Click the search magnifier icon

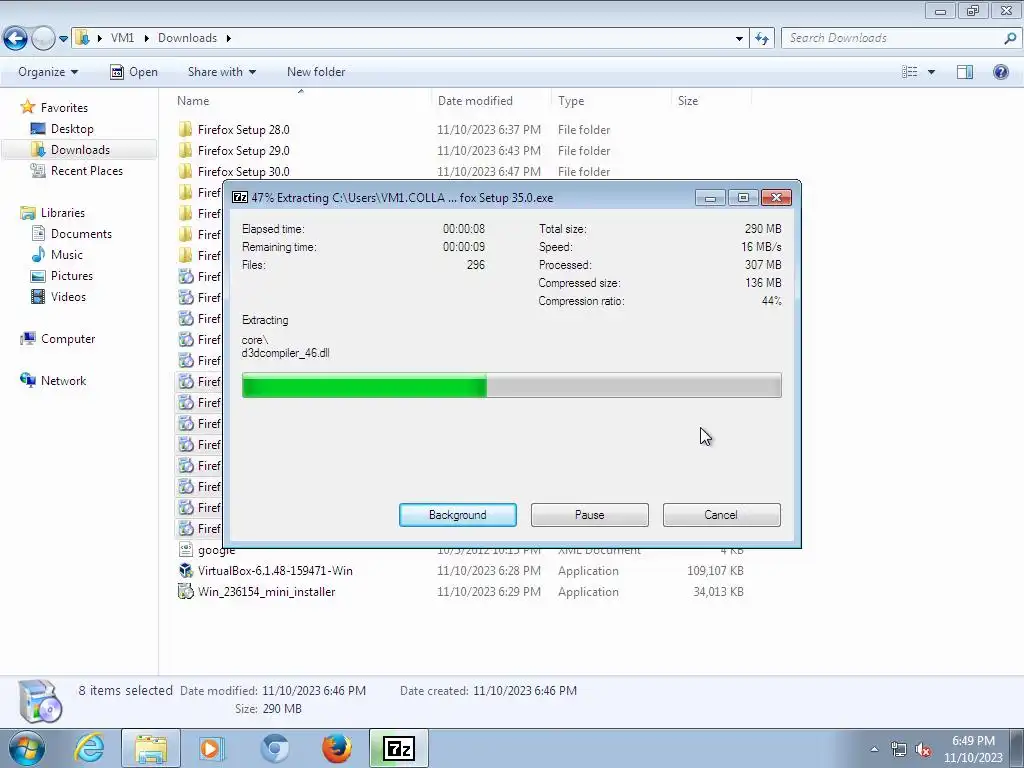(1010, 38)
